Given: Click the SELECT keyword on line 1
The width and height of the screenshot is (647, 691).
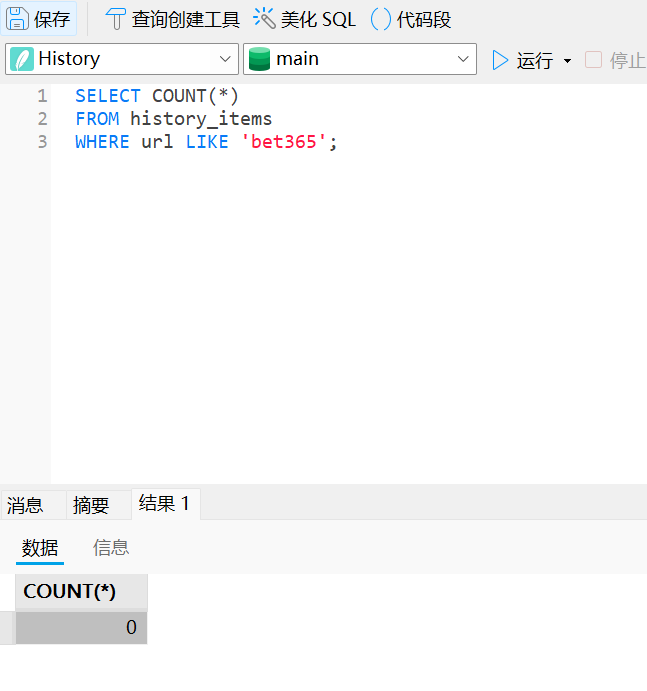Looking at the screenshot, I should (108, 96).
